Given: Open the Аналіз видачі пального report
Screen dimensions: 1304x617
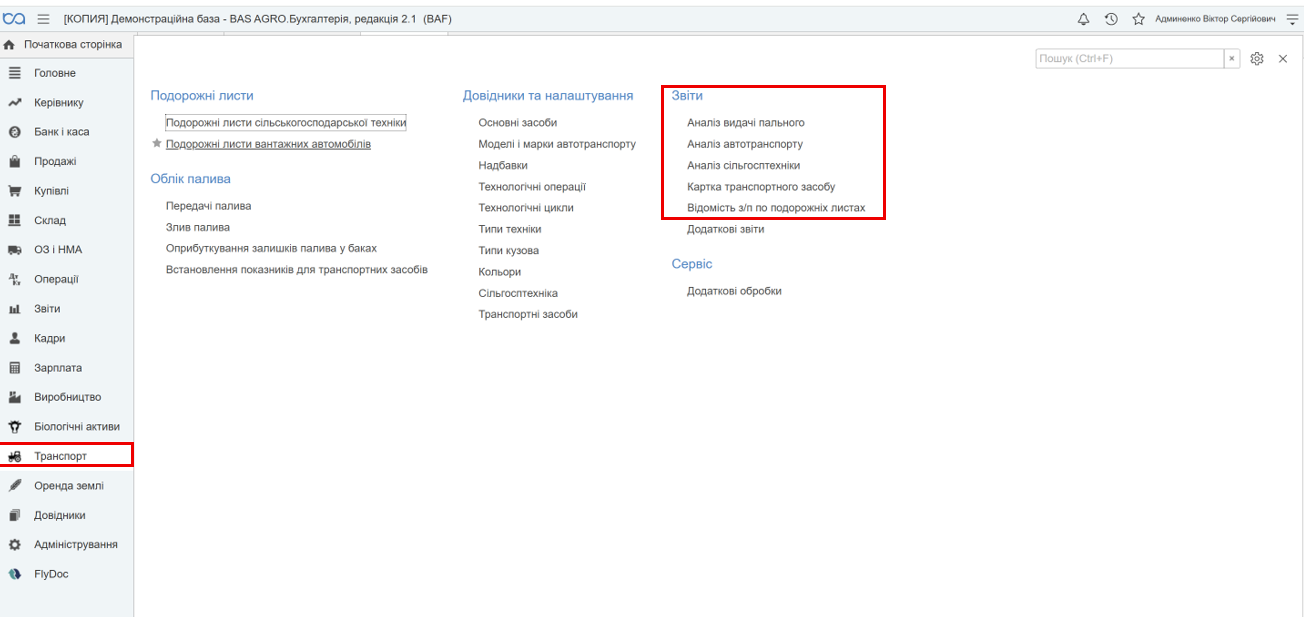Looking at the screenshot, I should (746, 123).
